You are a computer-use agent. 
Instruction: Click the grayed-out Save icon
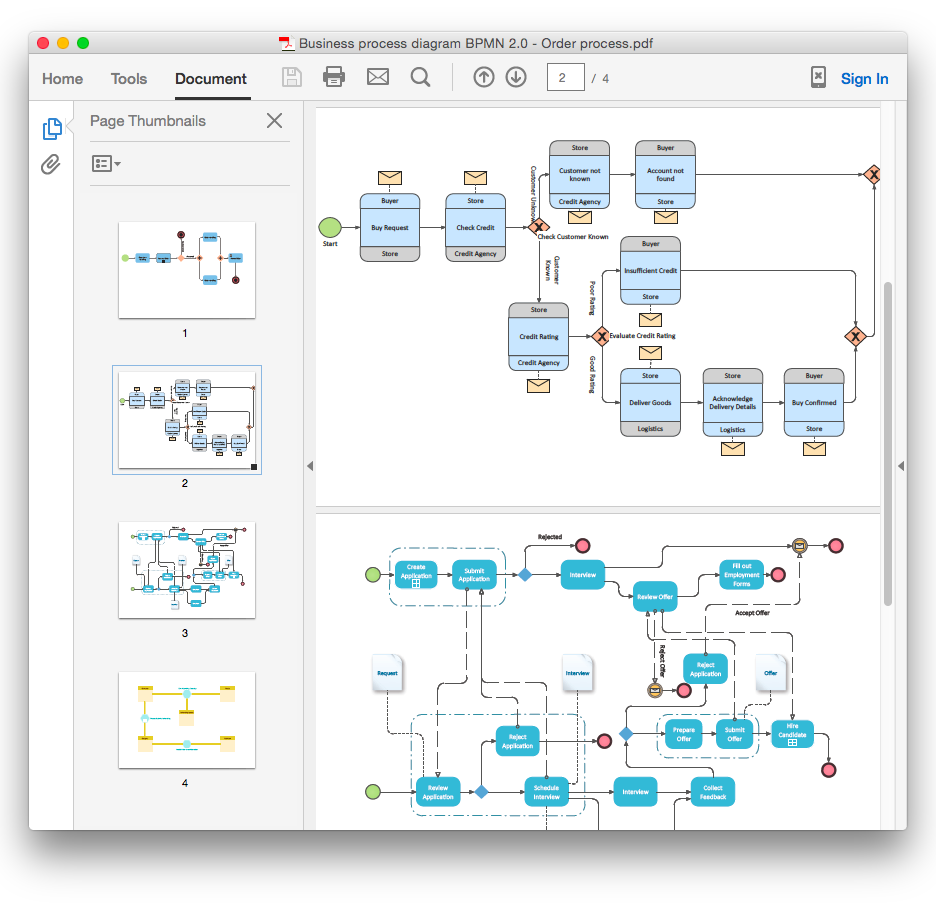tap(291, 77)
